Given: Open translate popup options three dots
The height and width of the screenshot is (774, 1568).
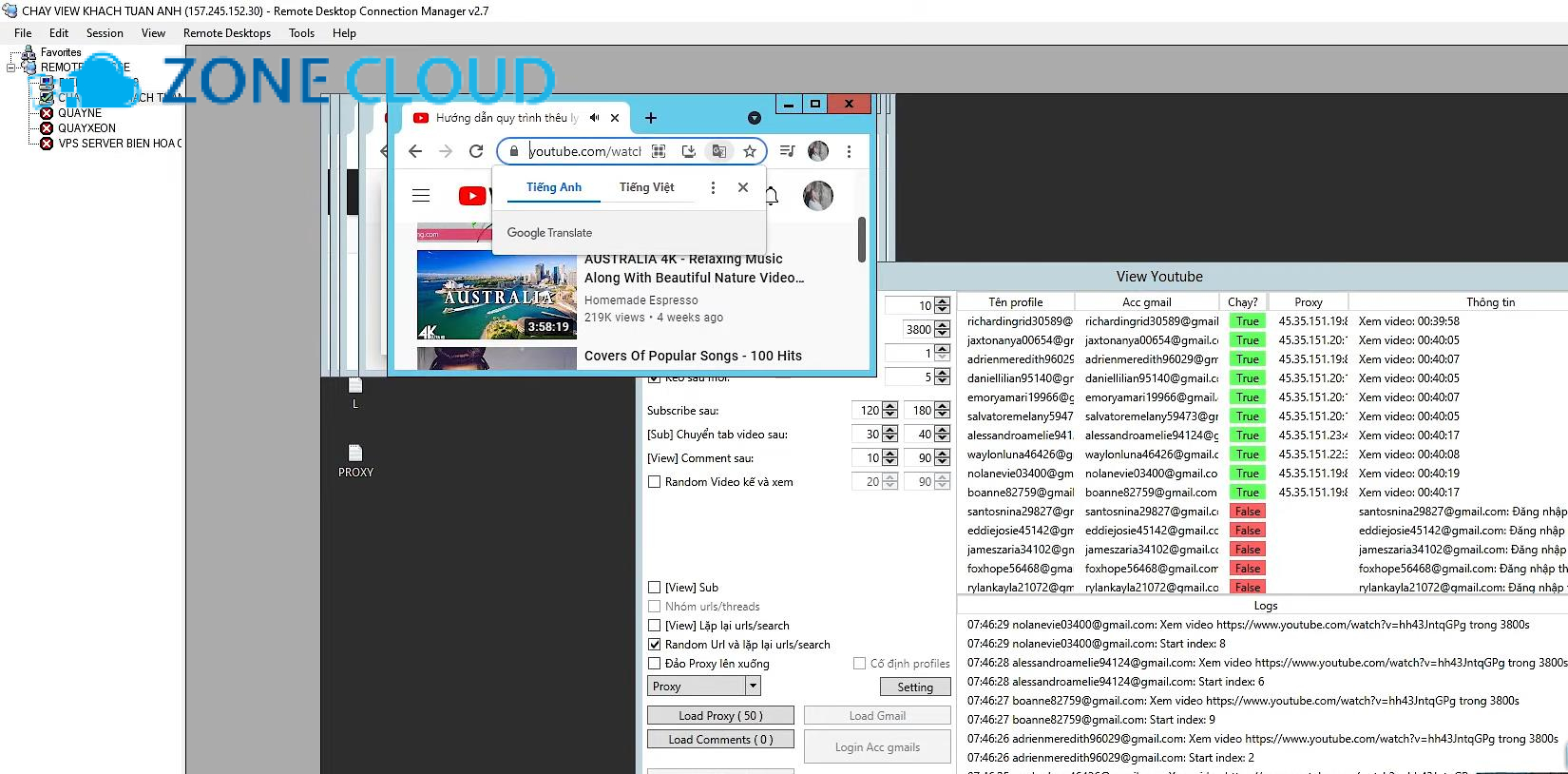Looking at the screenshot, I should click(713, 188).
